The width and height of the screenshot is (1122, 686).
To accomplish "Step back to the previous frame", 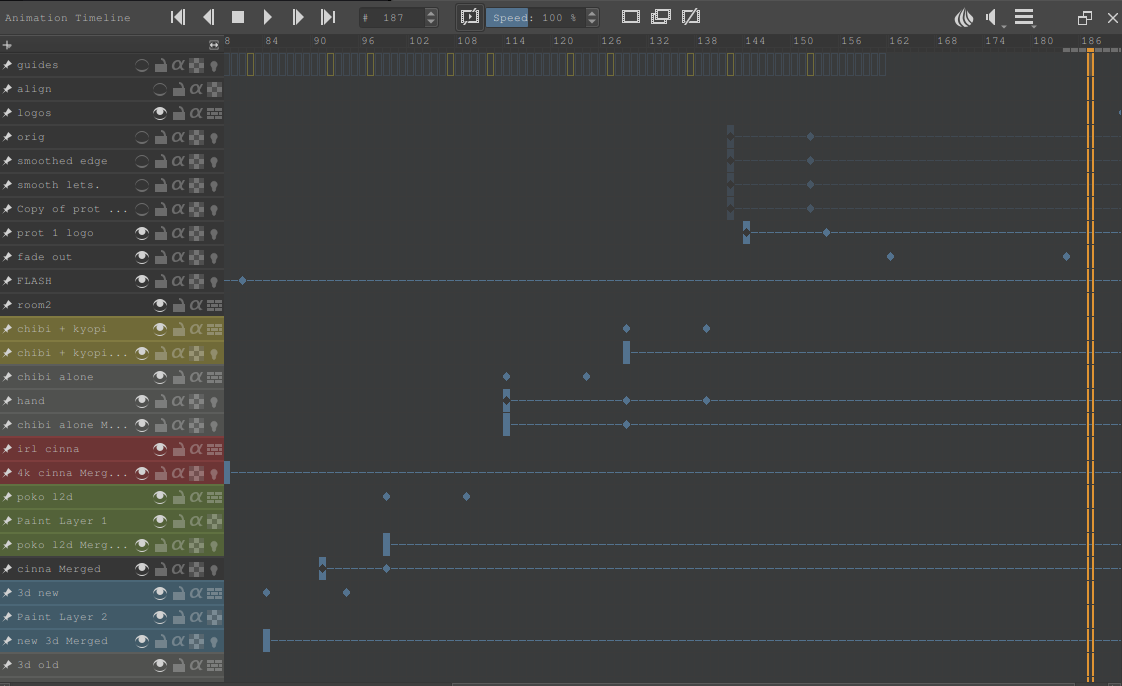I will (208, 17).
